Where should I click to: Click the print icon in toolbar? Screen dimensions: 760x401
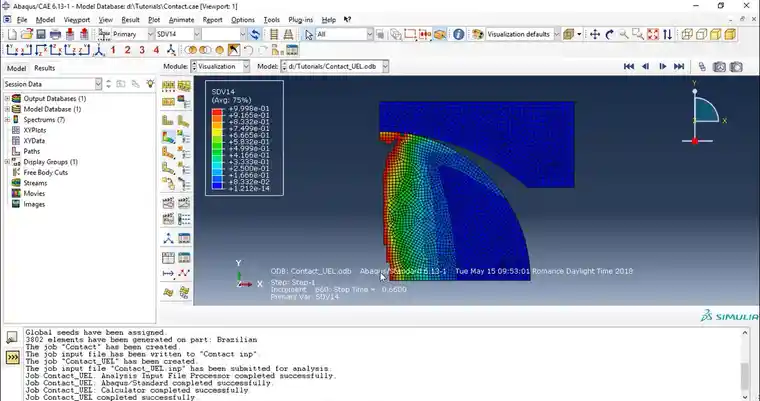(x=55, y=34)
